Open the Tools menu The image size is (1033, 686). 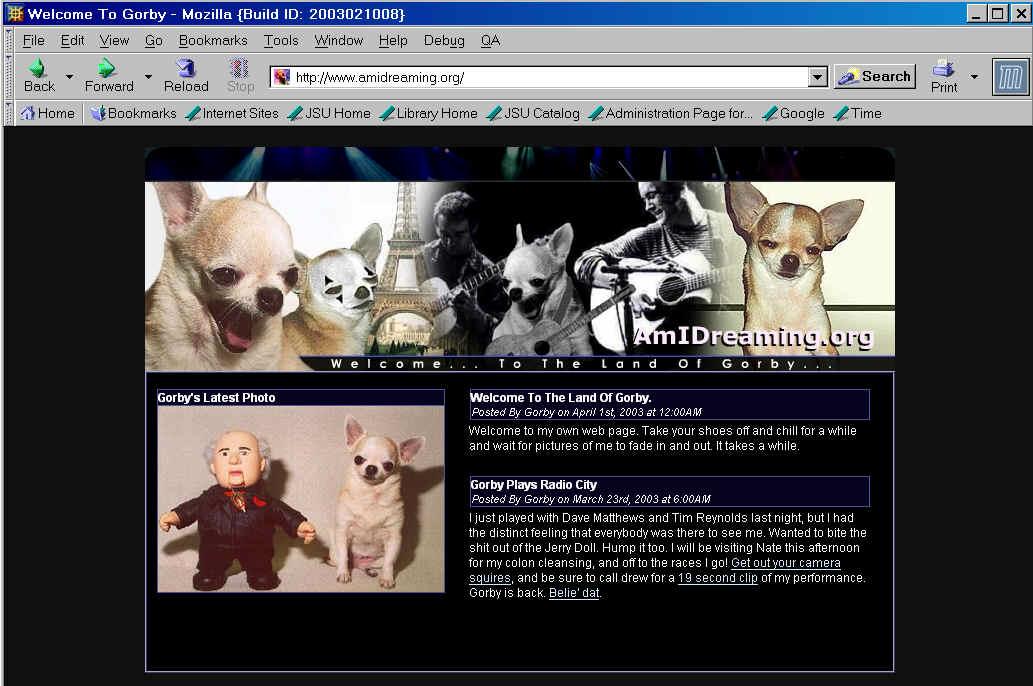281,40
